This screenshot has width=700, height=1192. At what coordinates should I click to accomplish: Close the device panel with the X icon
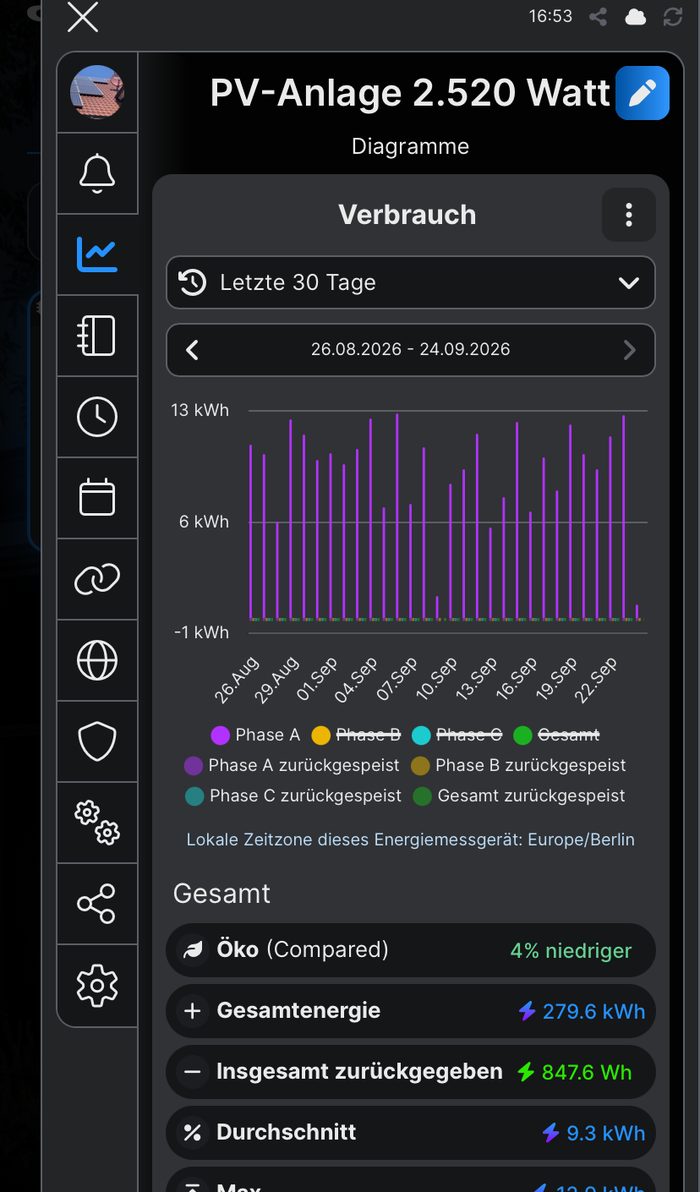[83, 17]
